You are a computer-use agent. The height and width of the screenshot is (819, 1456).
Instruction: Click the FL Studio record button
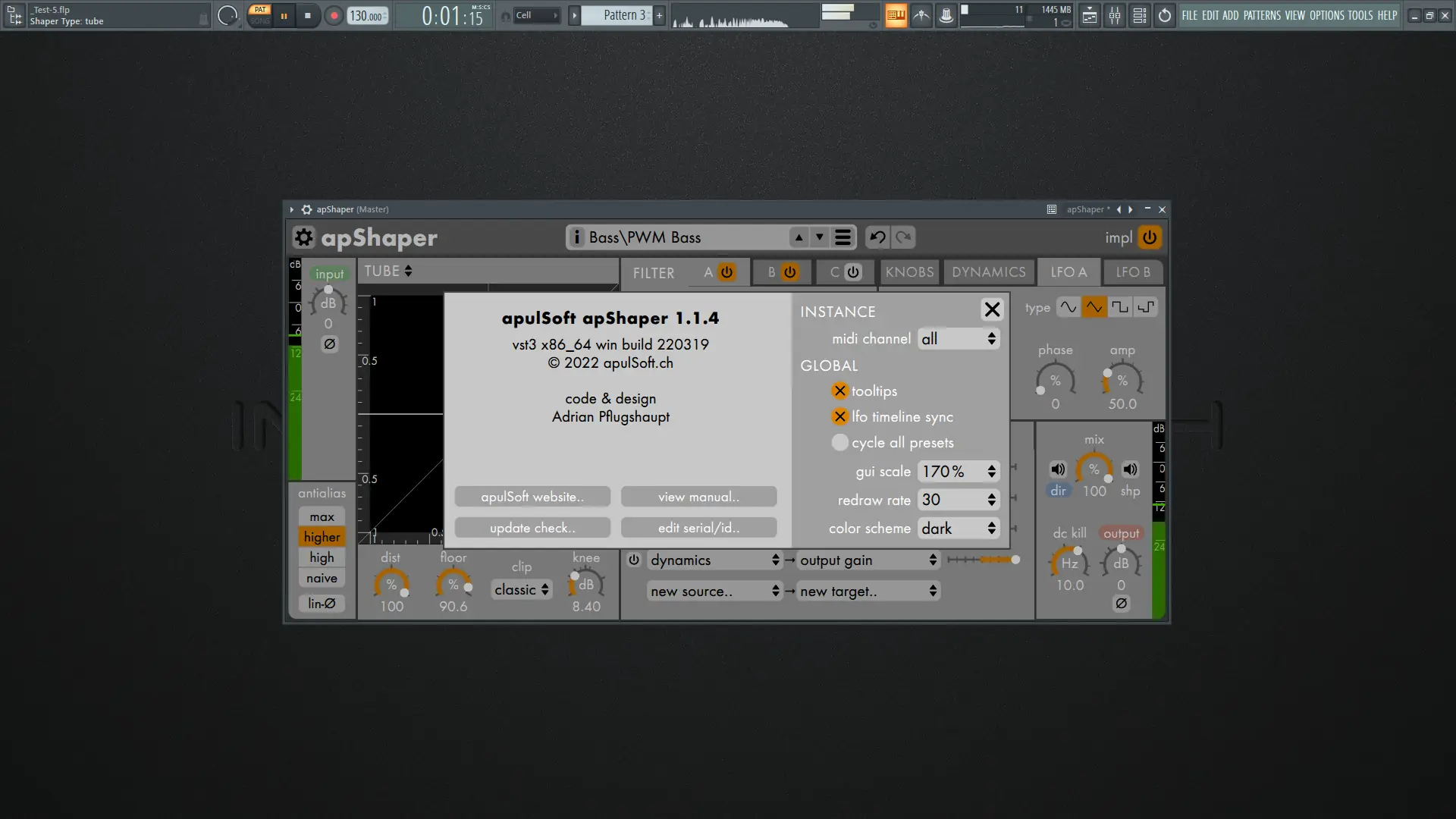333,16
